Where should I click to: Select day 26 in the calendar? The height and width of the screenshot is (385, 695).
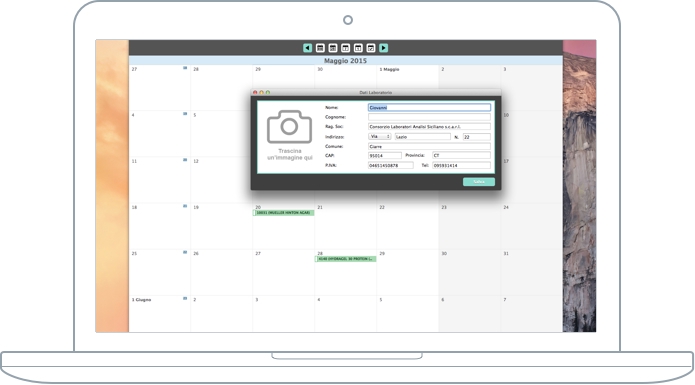(221, 272)
